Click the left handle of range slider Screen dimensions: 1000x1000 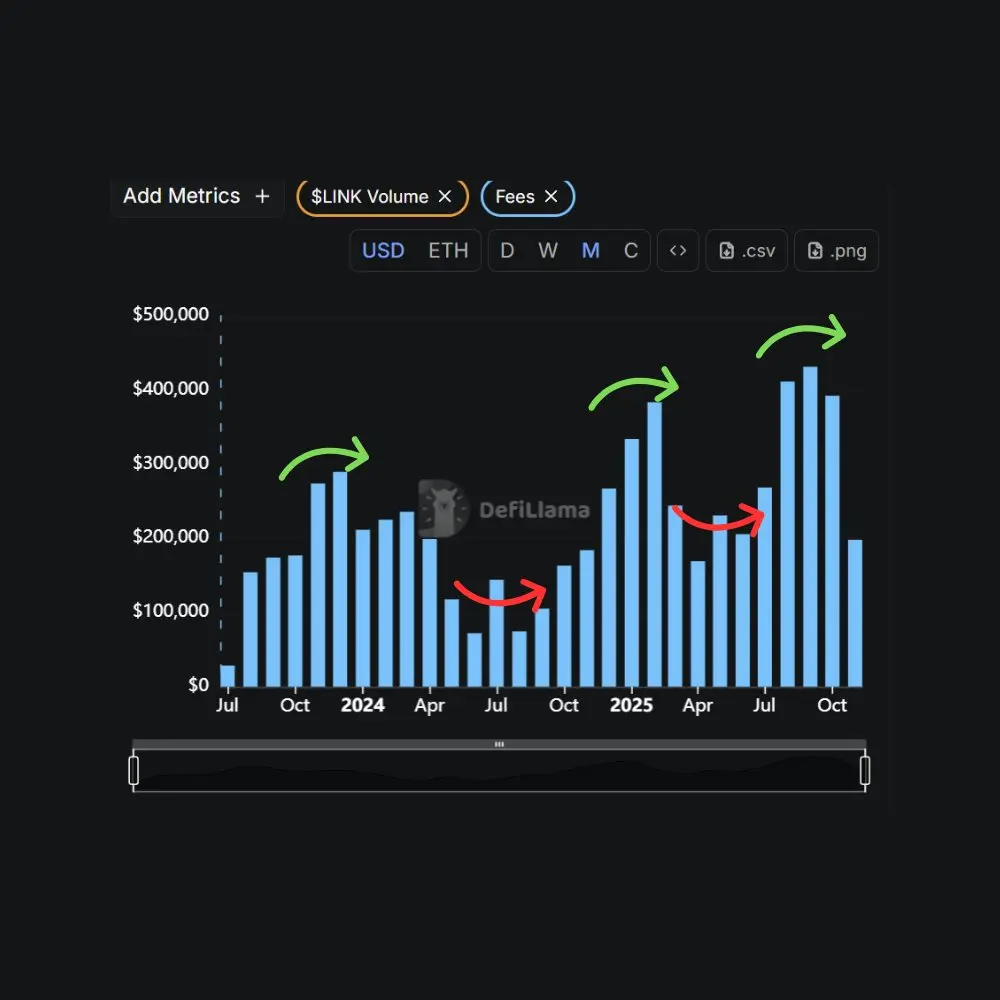pos(133,770)
